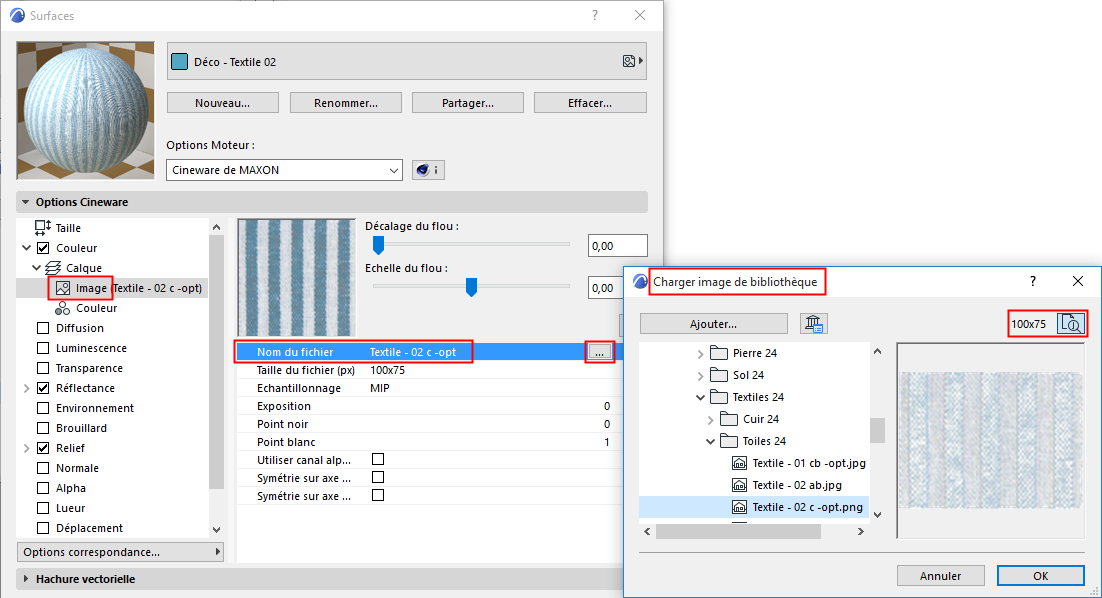1102x598 pixels.
Task: Click the ... browse button for Nom du fichier
Action: tap(599, 352)
